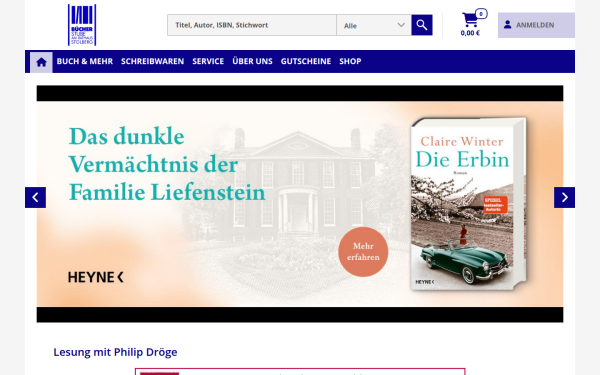This screenshot has height=375, width=600.
Task: Show the previous banner slide
Action: tap(36, 197)
